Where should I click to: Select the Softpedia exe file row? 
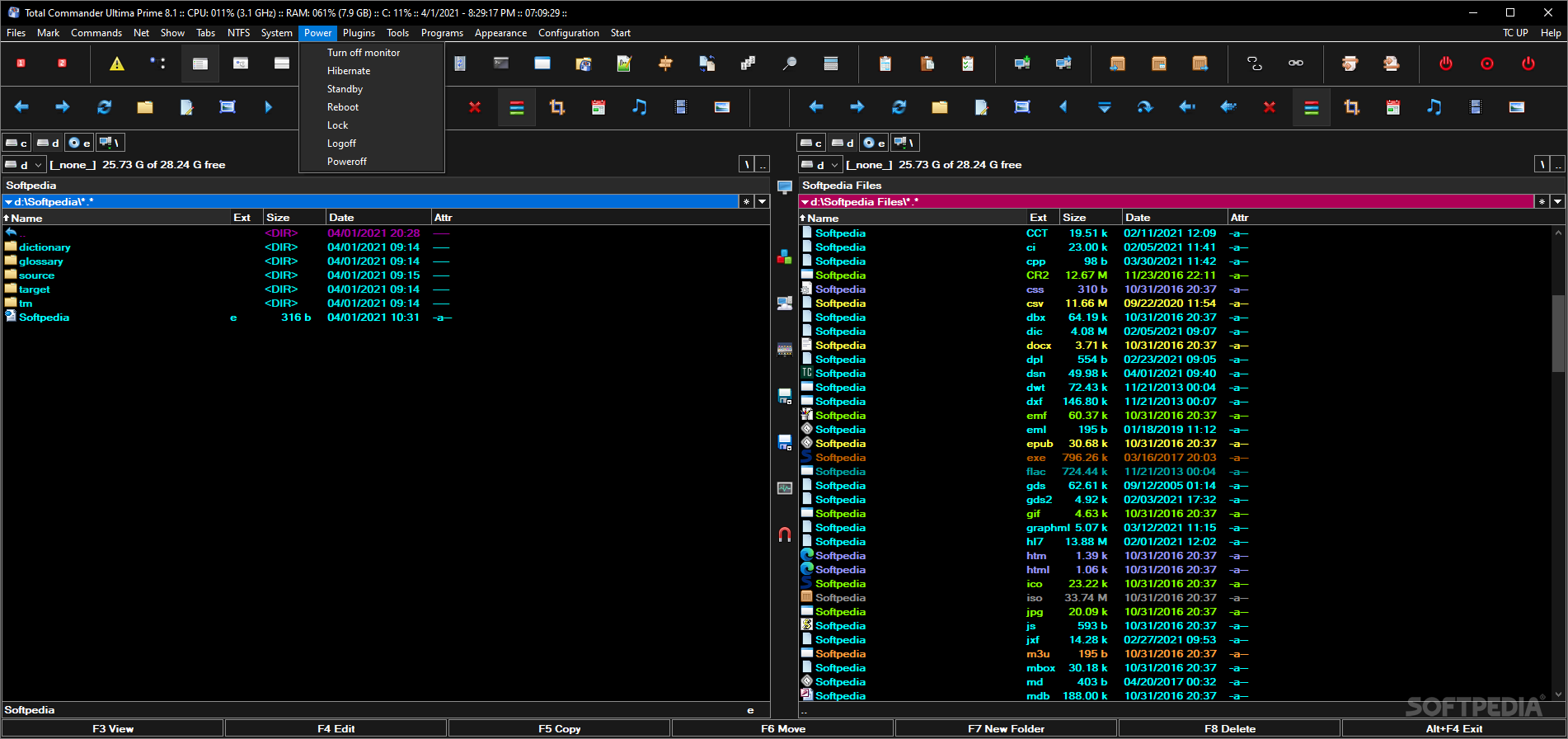click(1175, 458)
